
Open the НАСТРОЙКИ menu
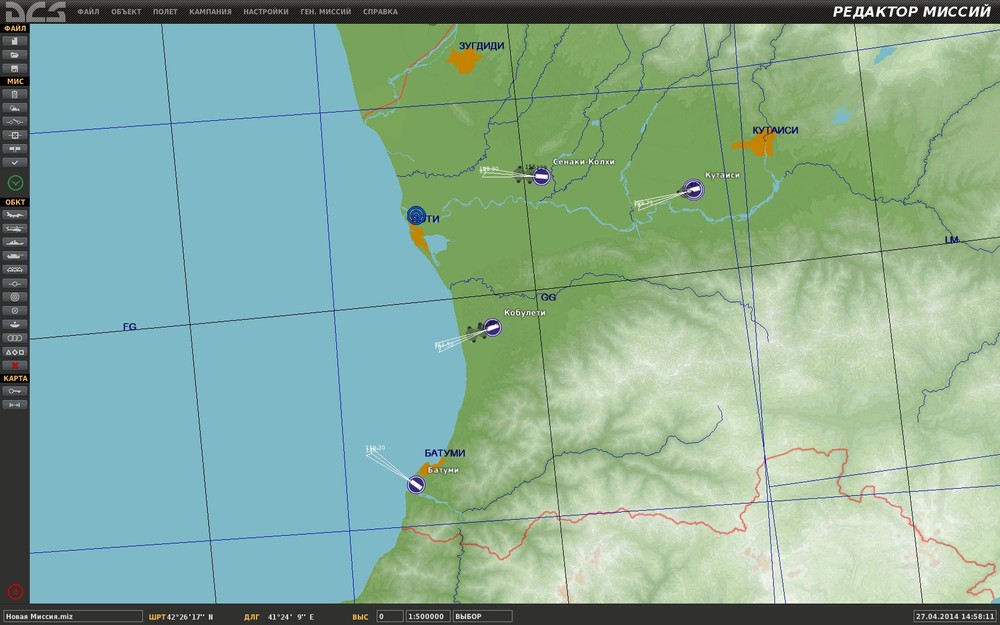click(x=266, y=11)
